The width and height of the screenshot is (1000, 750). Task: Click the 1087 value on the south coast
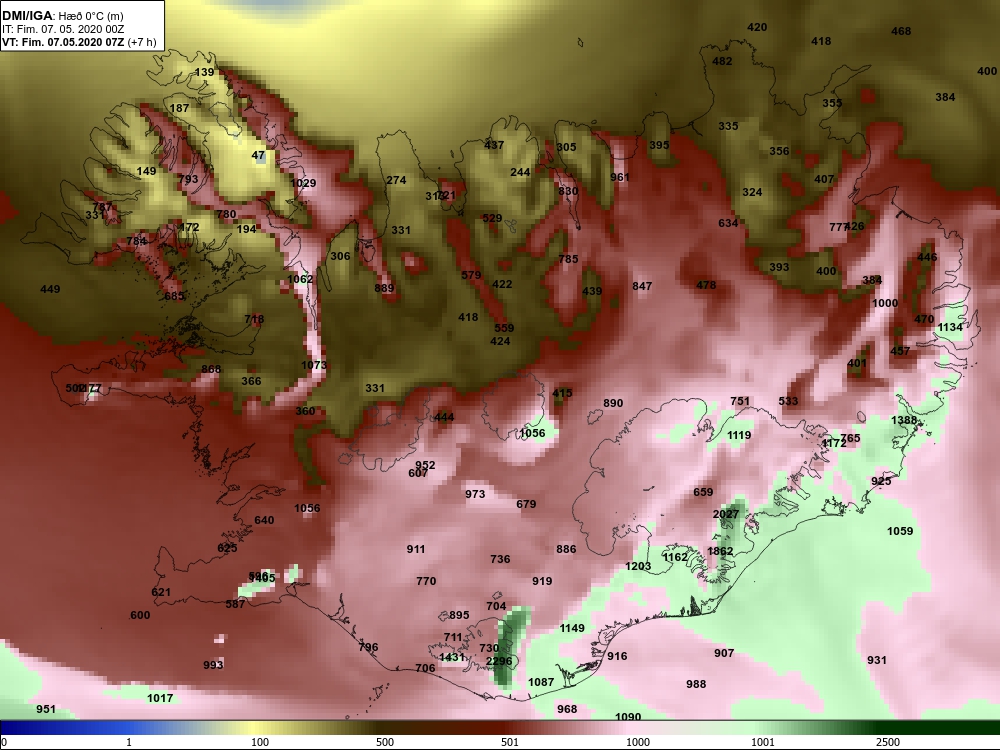click(541, 682)
